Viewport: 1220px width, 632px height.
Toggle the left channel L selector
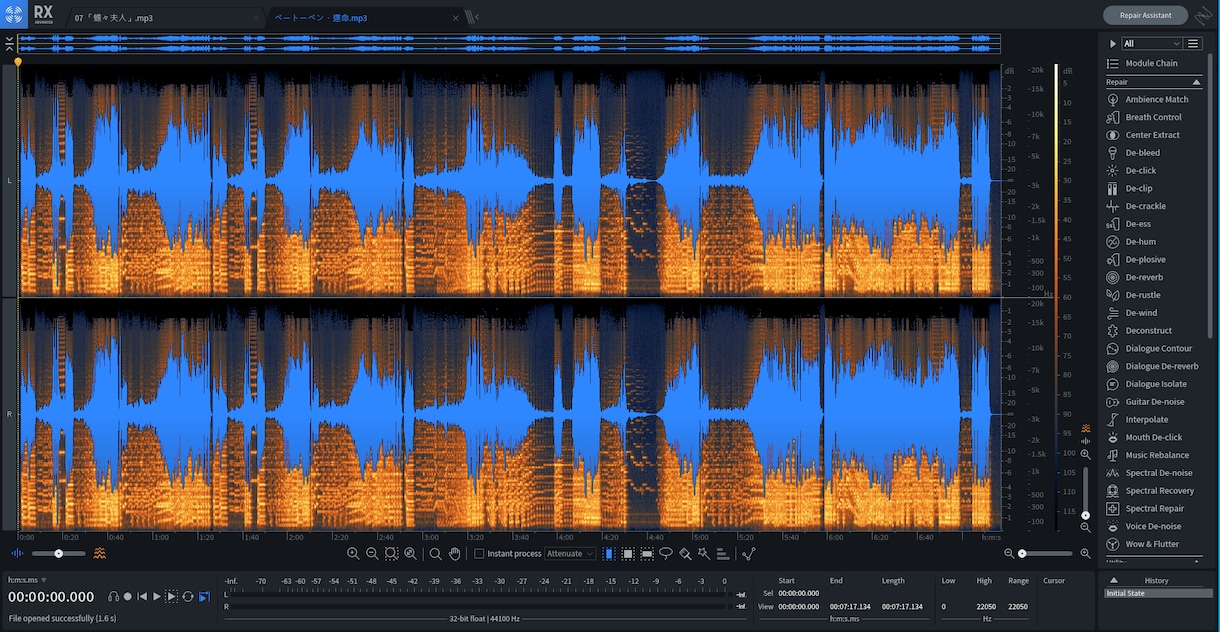point(9,181)
